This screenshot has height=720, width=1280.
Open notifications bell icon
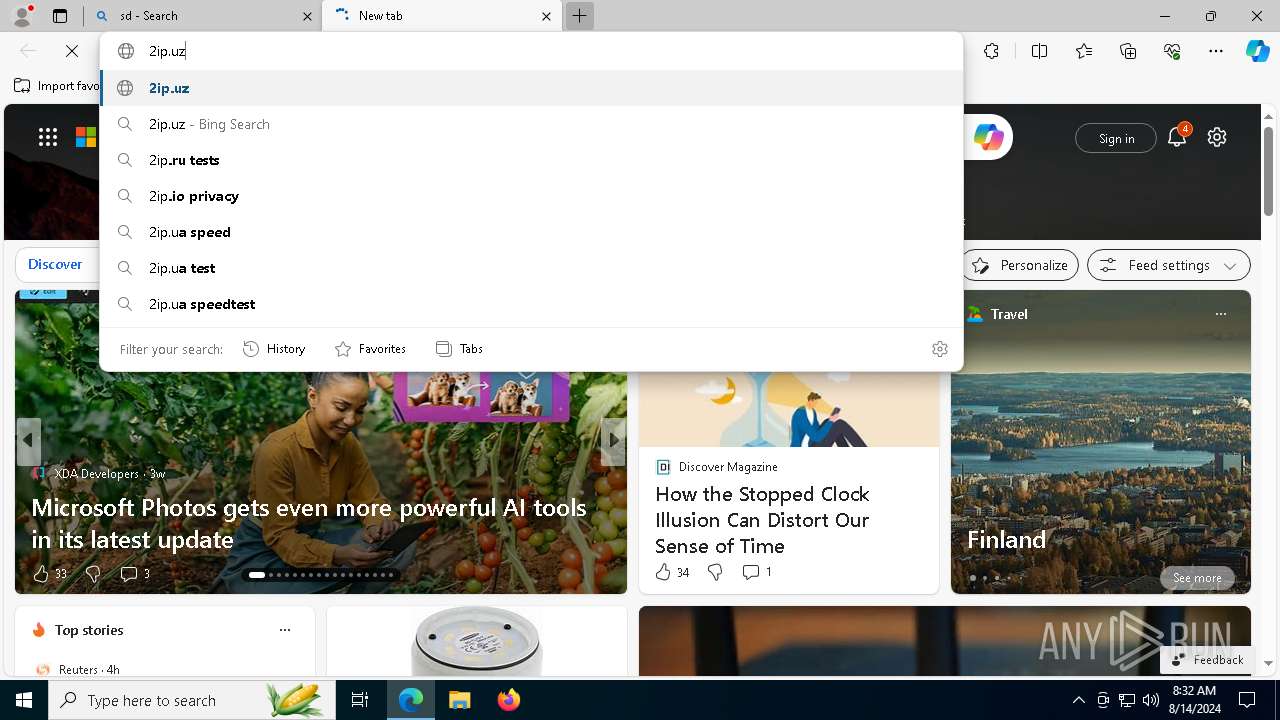coord(1177,137)
